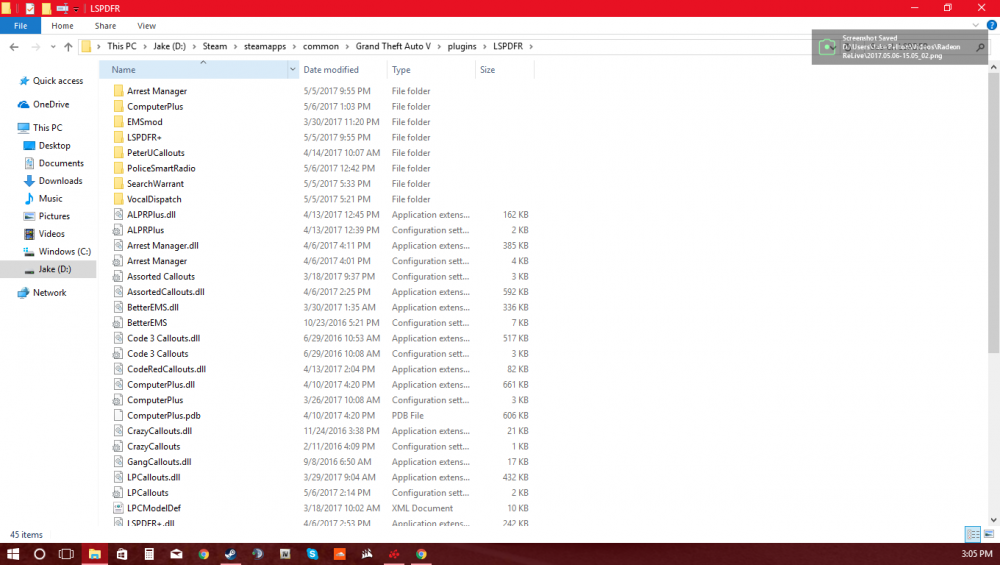Select the PeterUCallouts folder icon
This screenshot has height=565, width=1000.
(x=118, y=152)
